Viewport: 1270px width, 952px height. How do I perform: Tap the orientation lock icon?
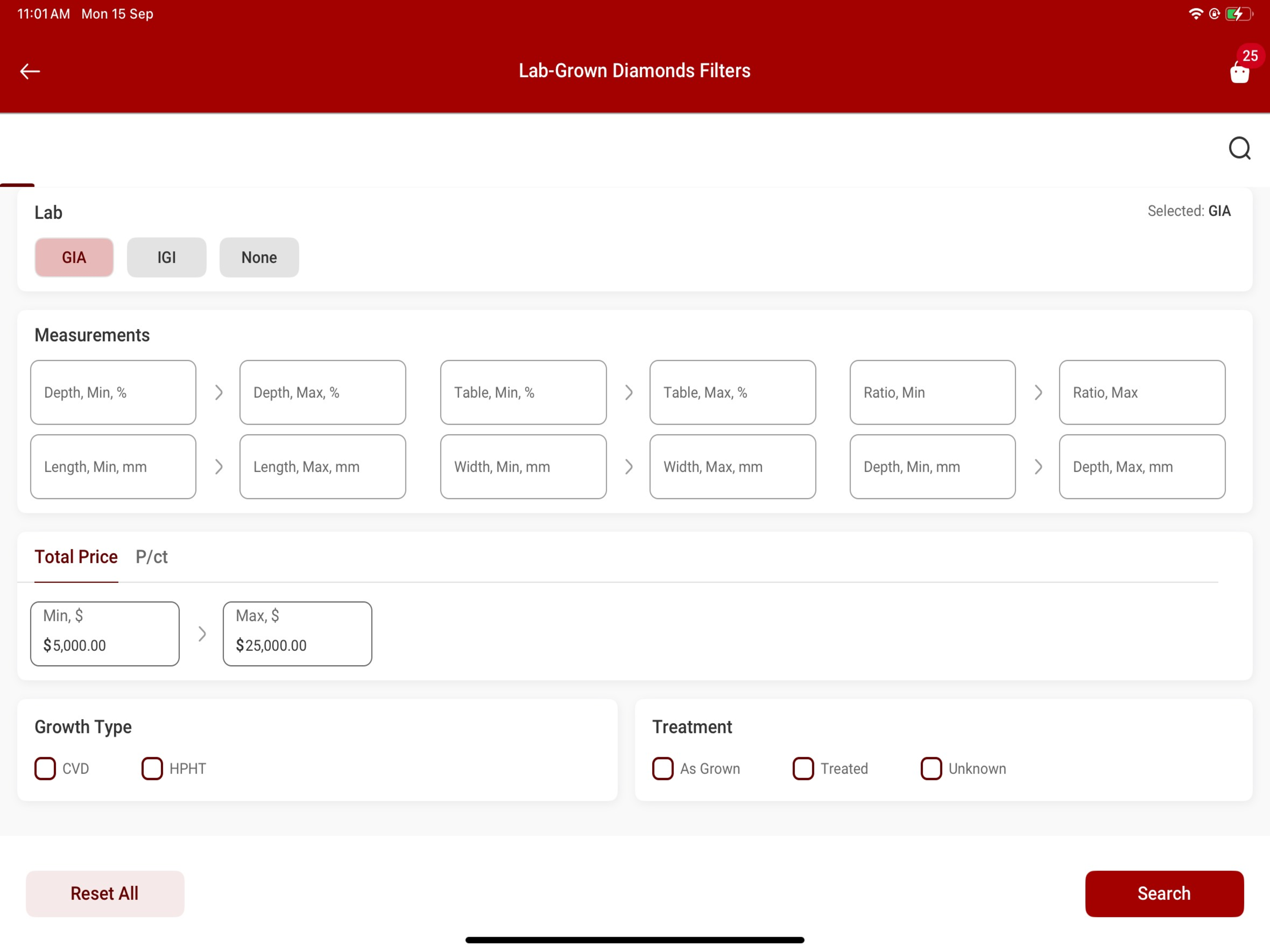pyautogui.click(x=1214, y=14)
